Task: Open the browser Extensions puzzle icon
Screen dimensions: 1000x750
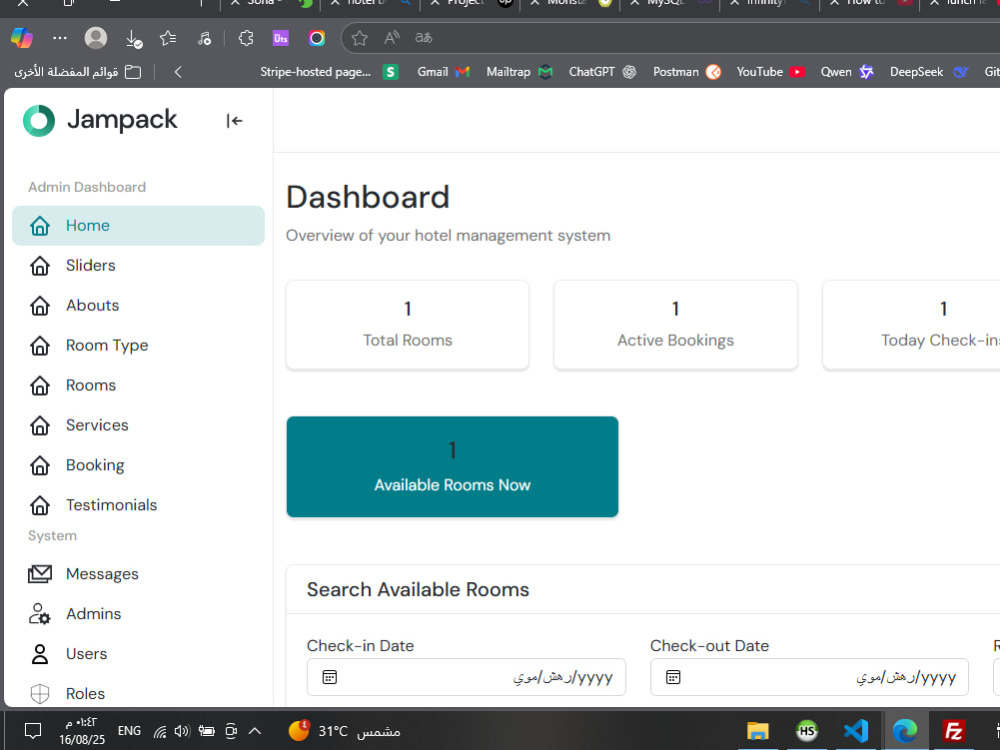Action: point(246,38)
